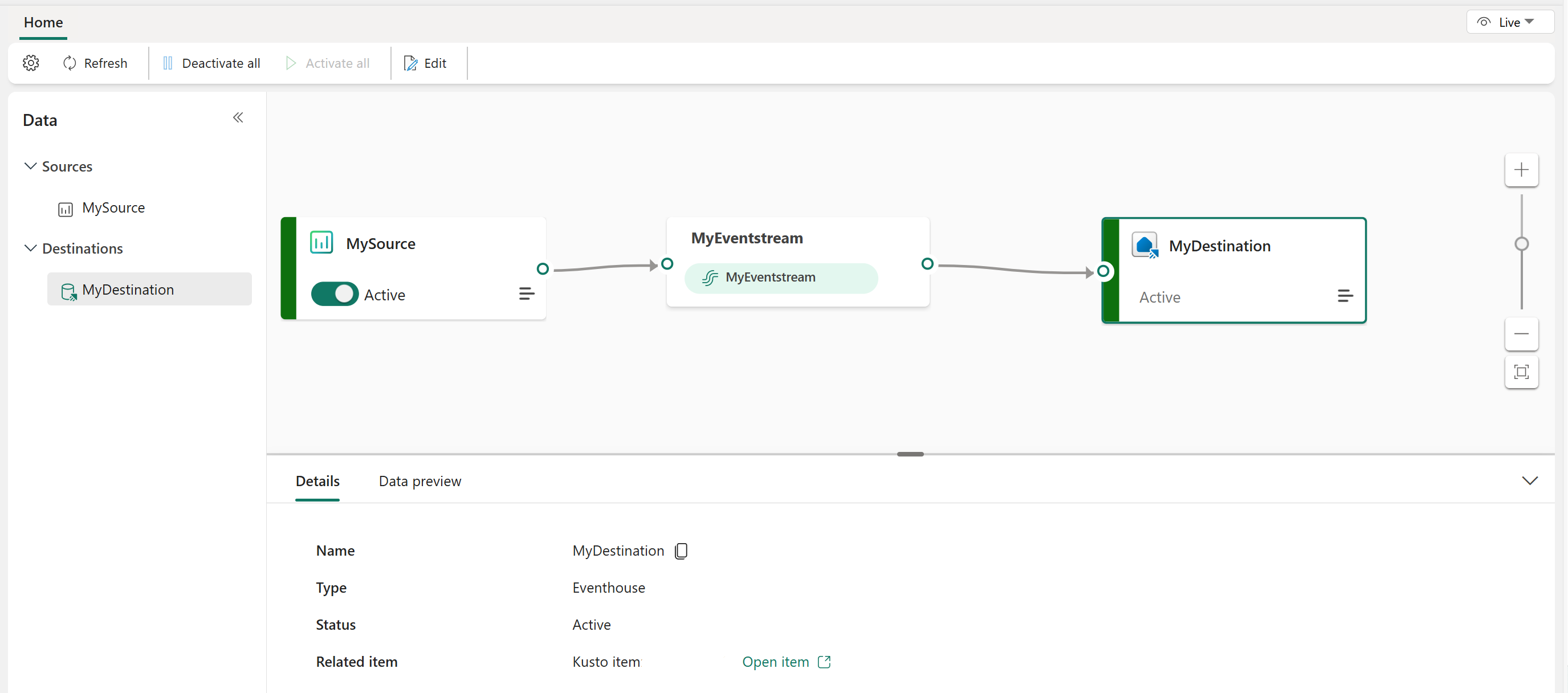The width and height of the screenshot is (1568, 693).
Task: Select the Home ribbon tab
Action: click(x=43, y=23)
